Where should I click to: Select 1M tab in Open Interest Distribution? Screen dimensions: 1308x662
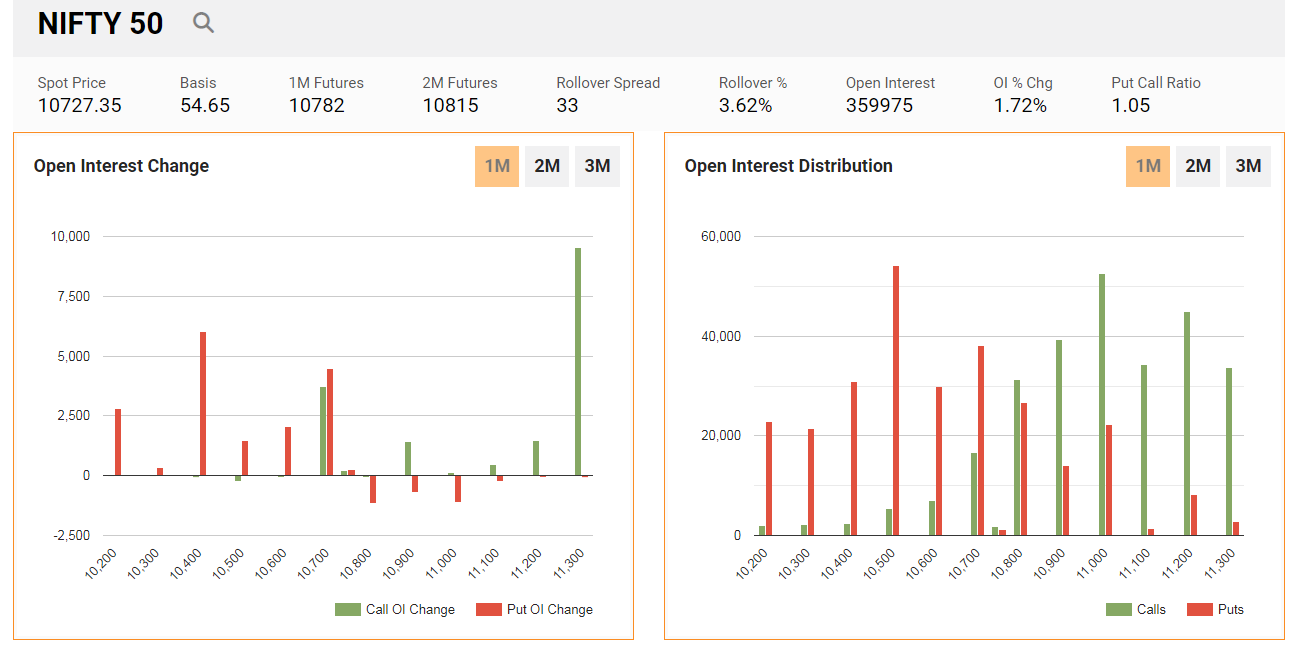[1148, 166]
